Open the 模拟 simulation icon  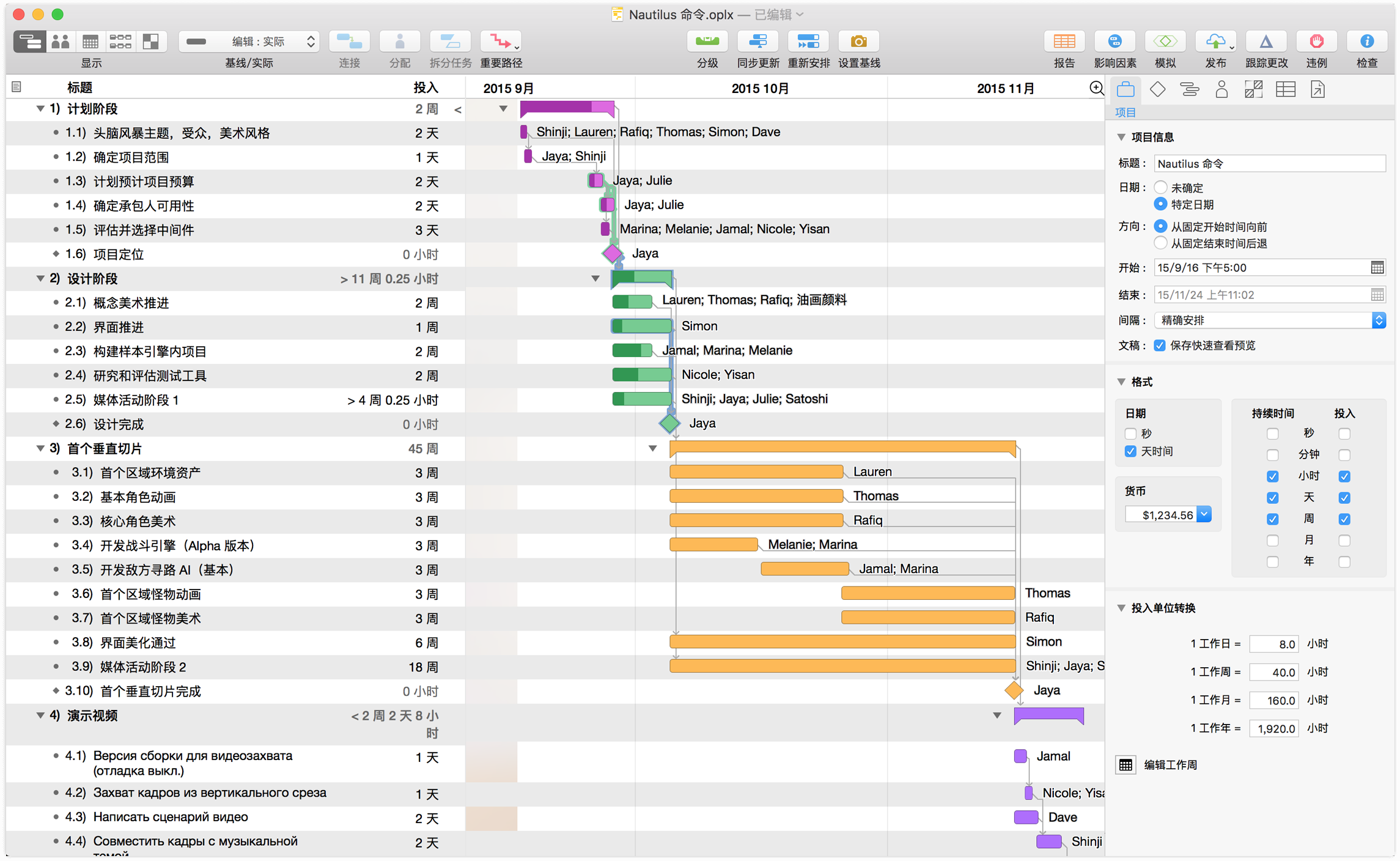tap(1165, 42)
